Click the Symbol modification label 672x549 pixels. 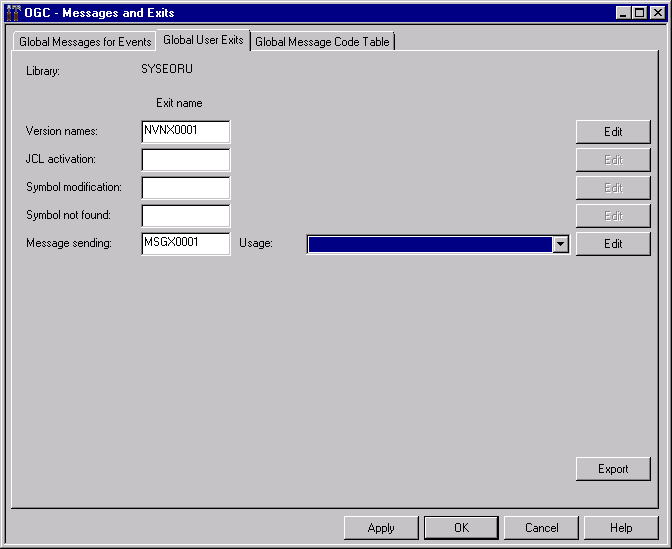click(74, 187)
